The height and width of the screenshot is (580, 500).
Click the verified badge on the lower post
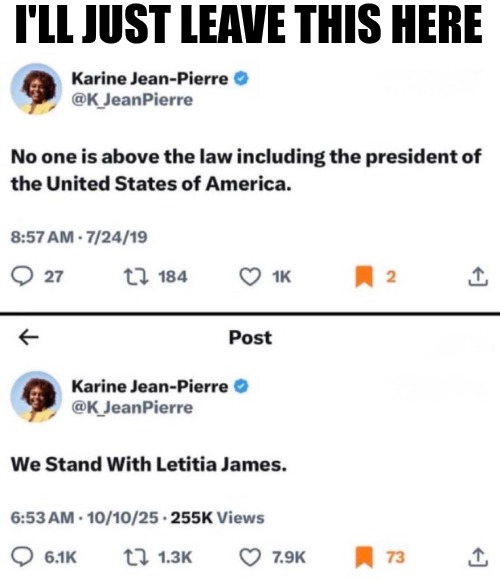241,386
